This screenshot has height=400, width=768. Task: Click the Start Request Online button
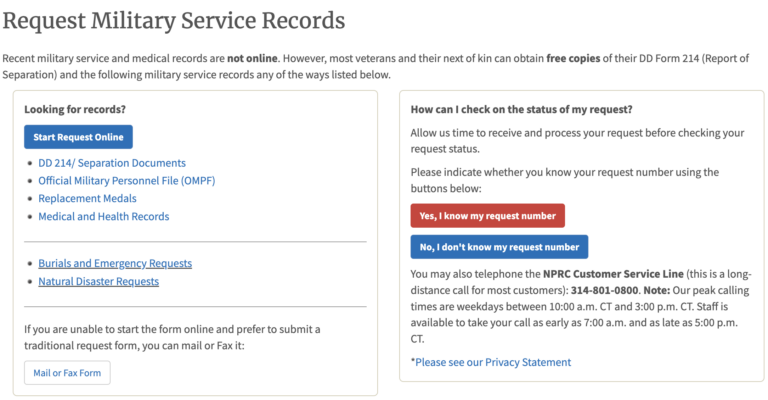[78, 137]
